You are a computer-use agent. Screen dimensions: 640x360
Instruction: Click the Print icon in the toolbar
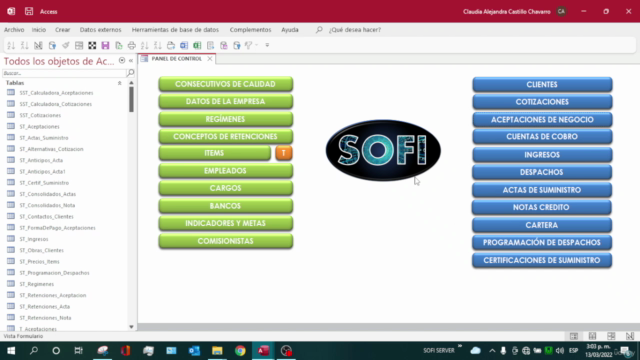[131, 45]
